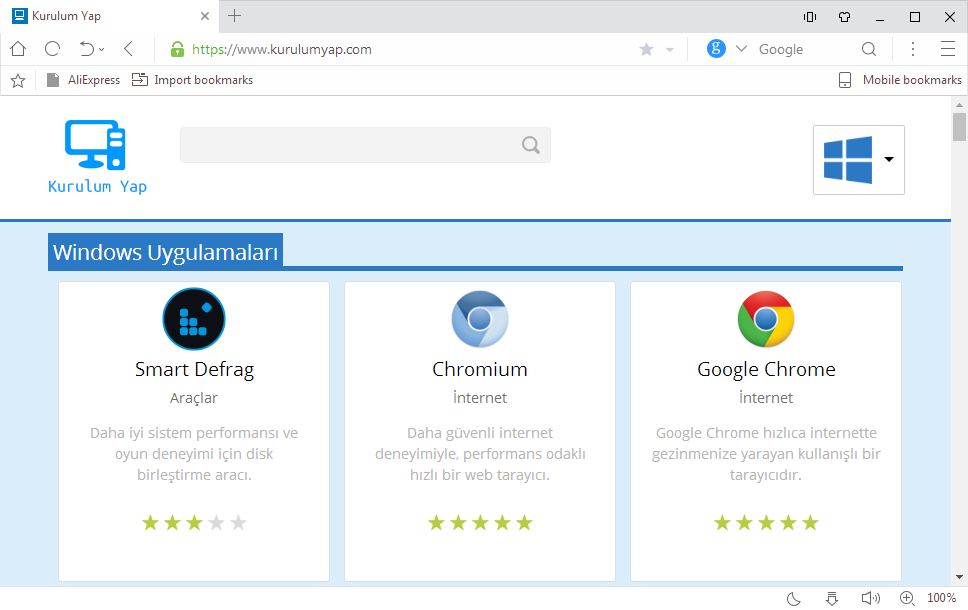Click the 100% zoom level
968x610 pixels.
tap(941, 598)
